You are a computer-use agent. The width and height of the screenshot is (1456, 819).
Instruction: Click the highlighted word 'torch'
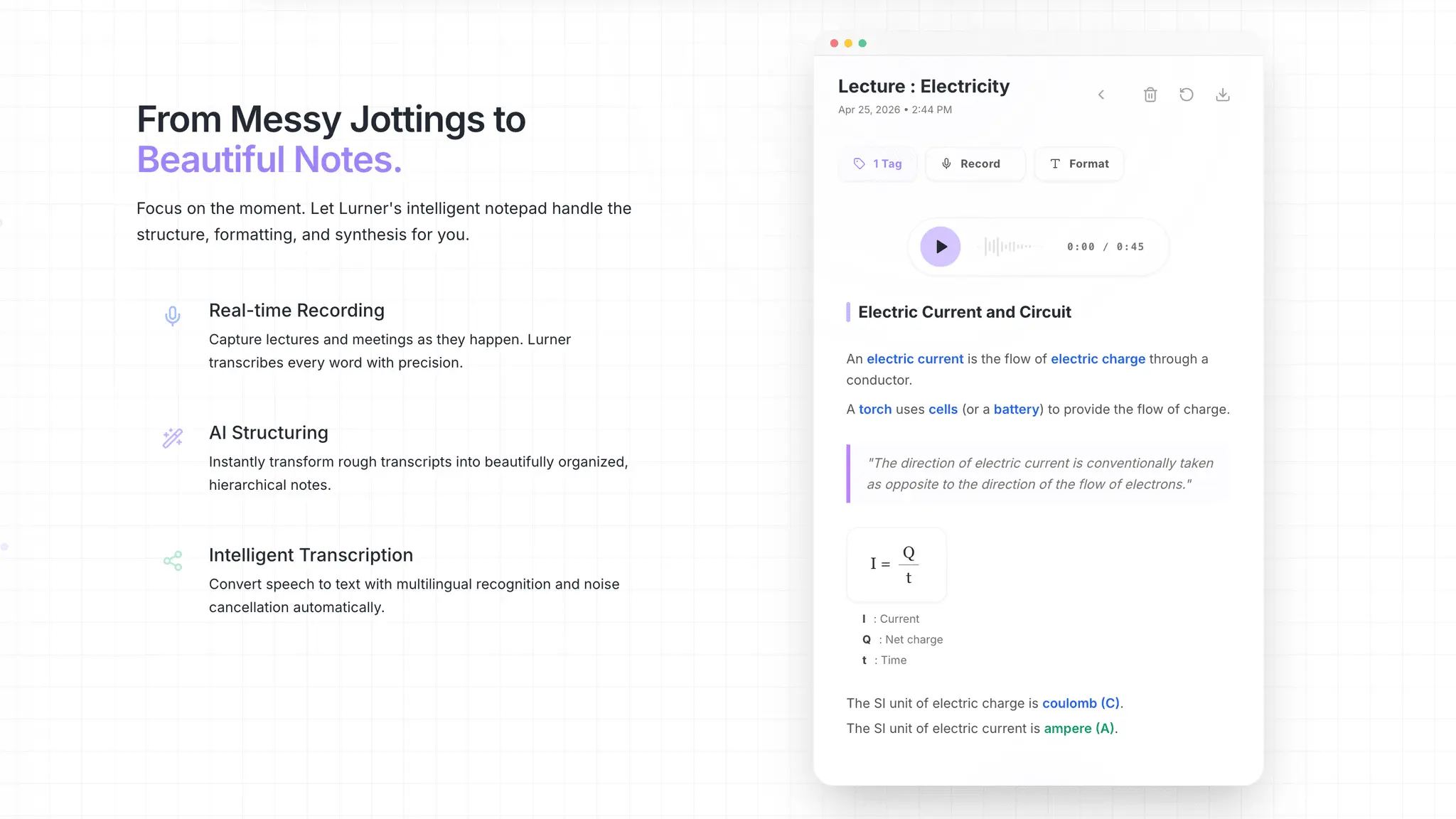click(x=875, y=409)
